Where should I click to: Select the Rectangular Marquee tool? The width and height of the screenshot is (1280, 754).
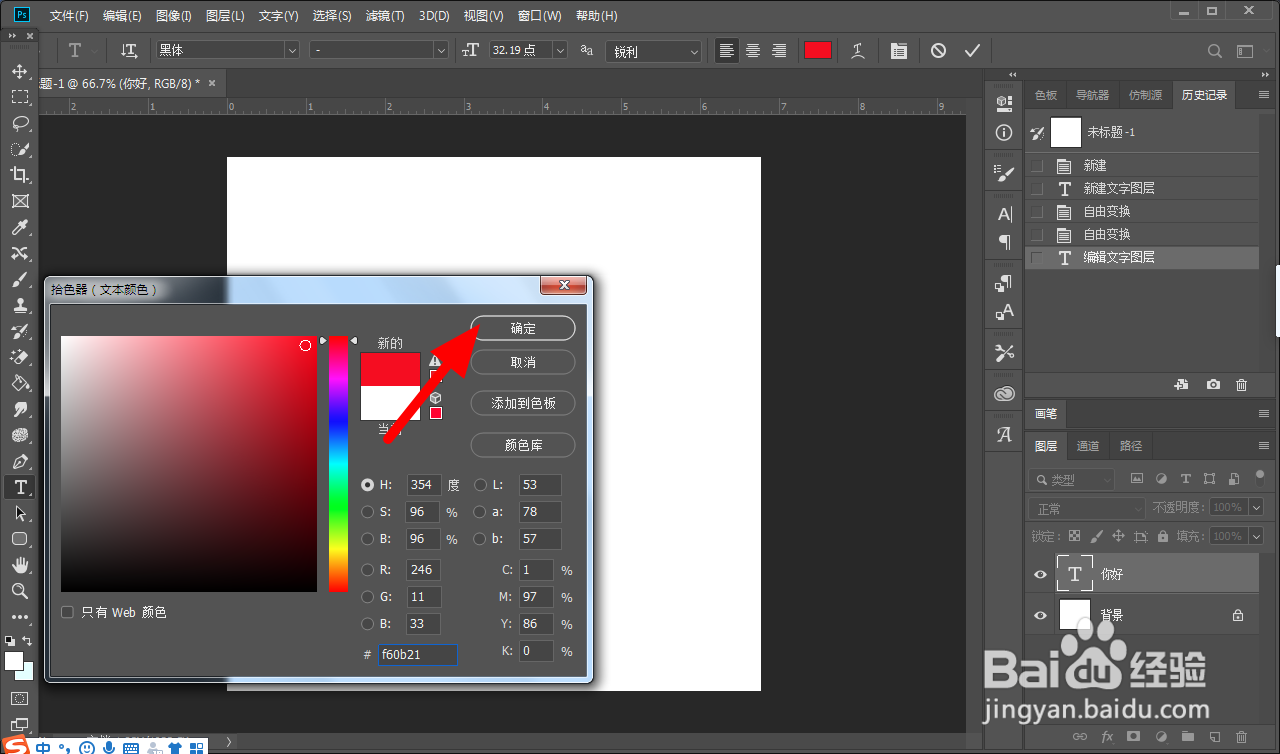(x=19, y=97)
